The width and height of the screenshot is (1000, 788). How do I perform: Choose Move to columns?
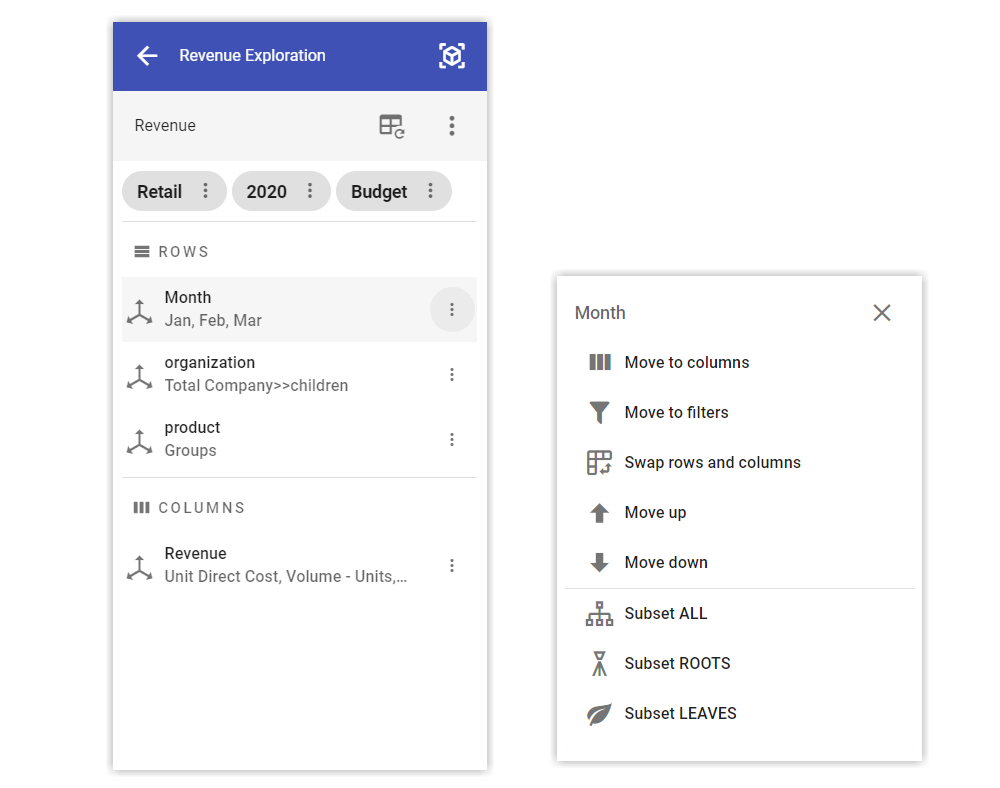click(x=739, y=363)
